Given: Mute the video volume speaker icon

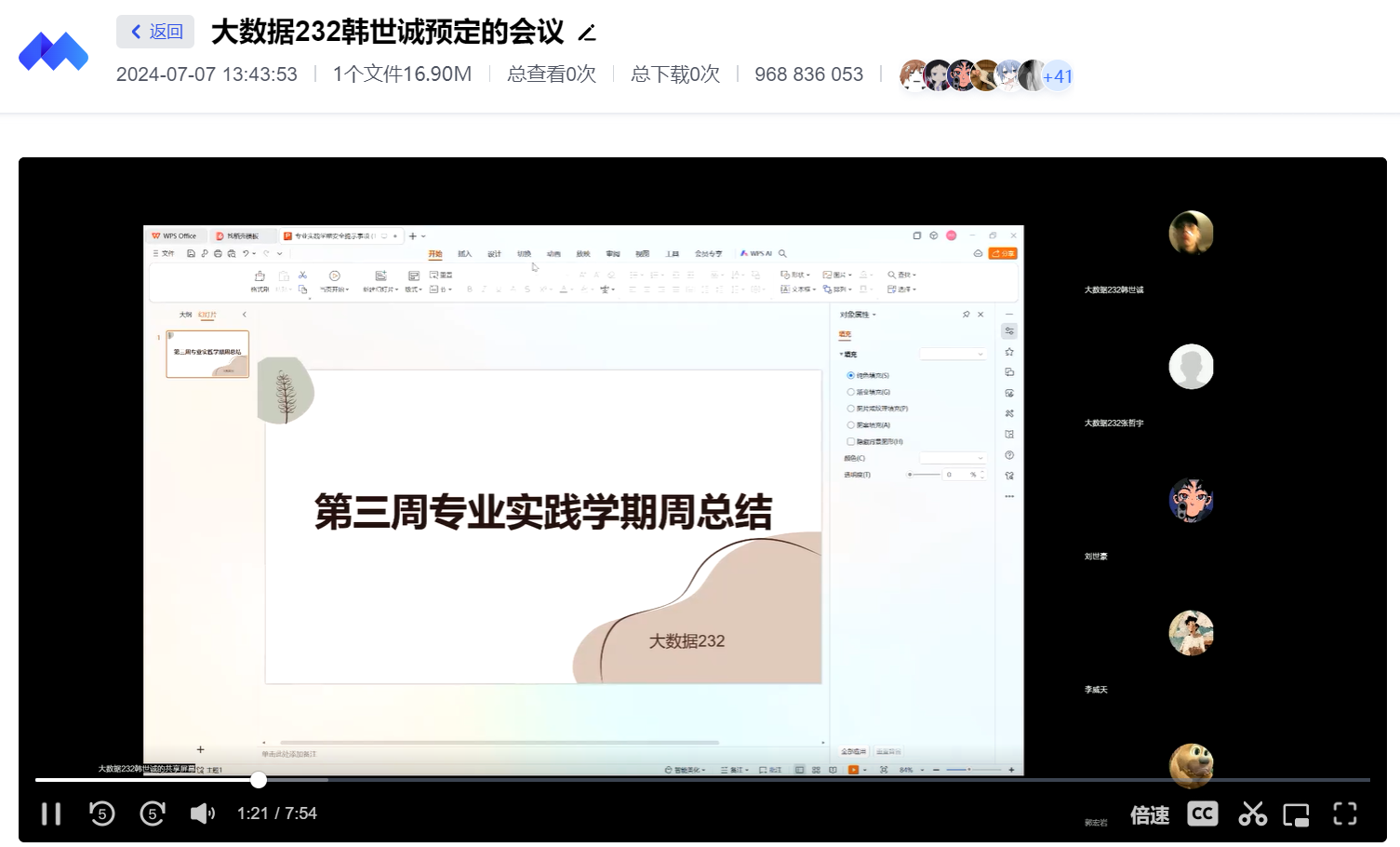Looking at the screenshot, I should tap(202, 814).
